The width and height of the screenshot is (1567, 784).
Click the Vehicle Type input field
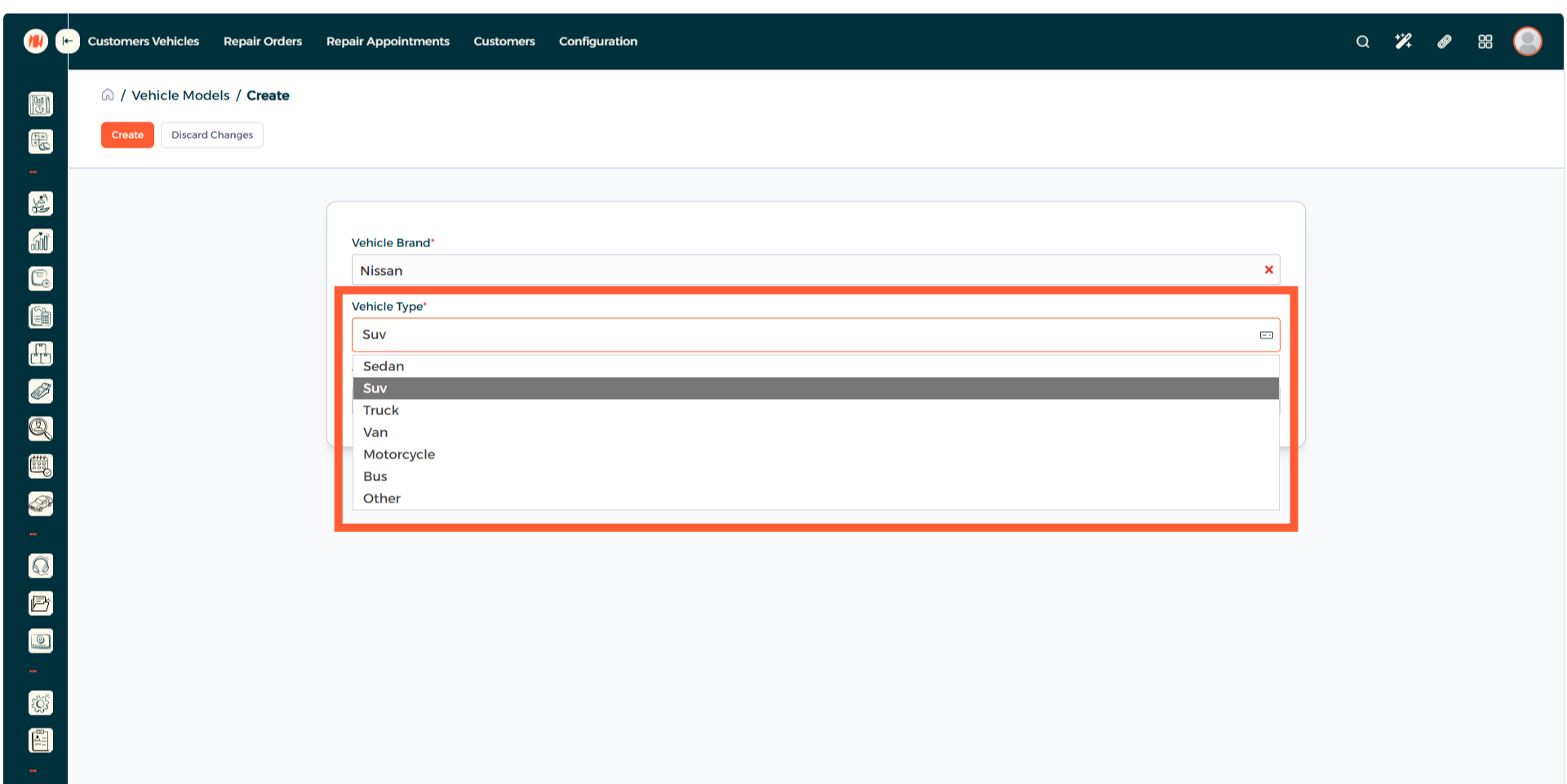808,335
